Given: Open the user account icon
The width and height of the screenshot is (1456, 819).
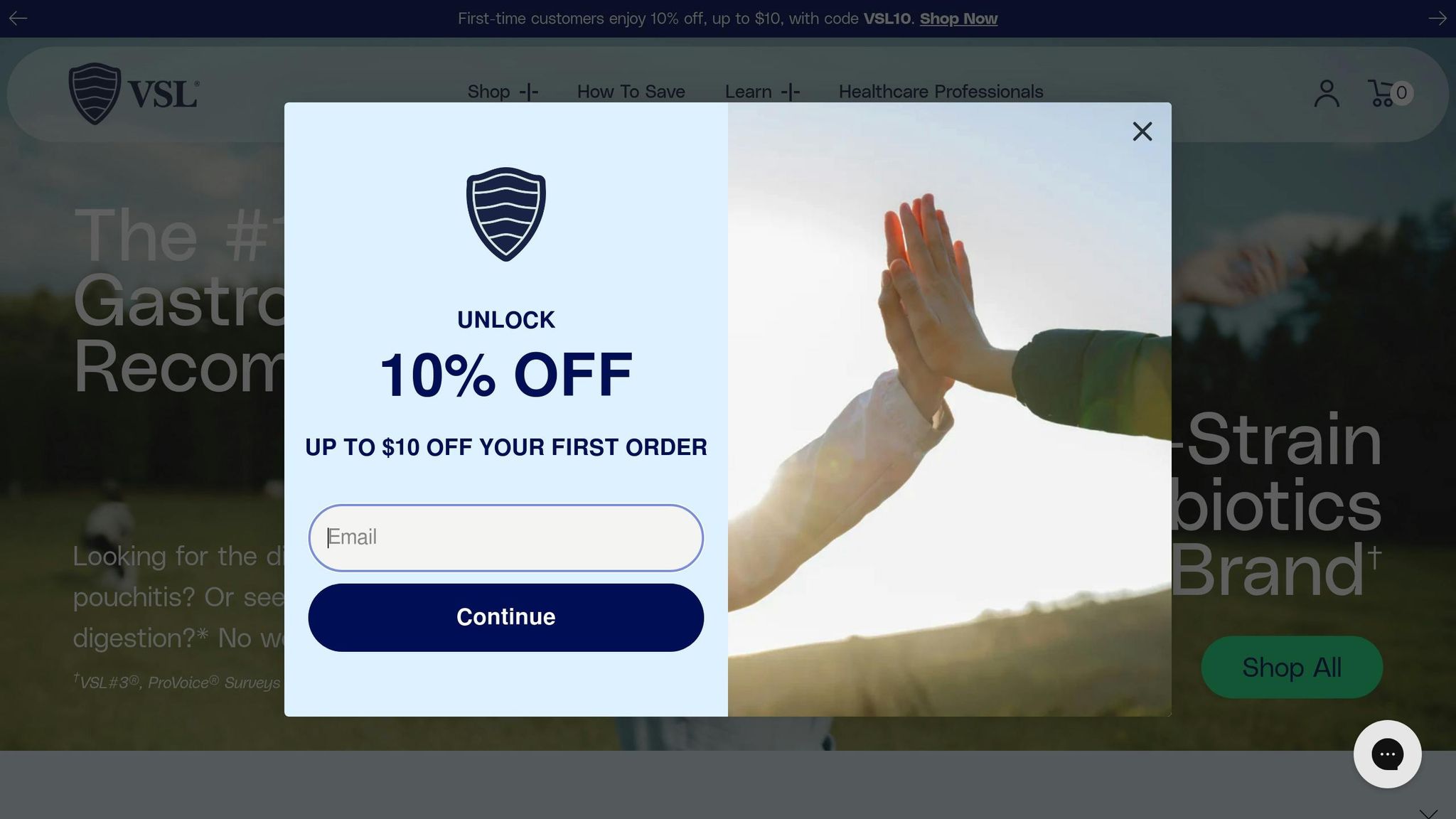Looking at the screenshot, I should tap(1326, 93).
